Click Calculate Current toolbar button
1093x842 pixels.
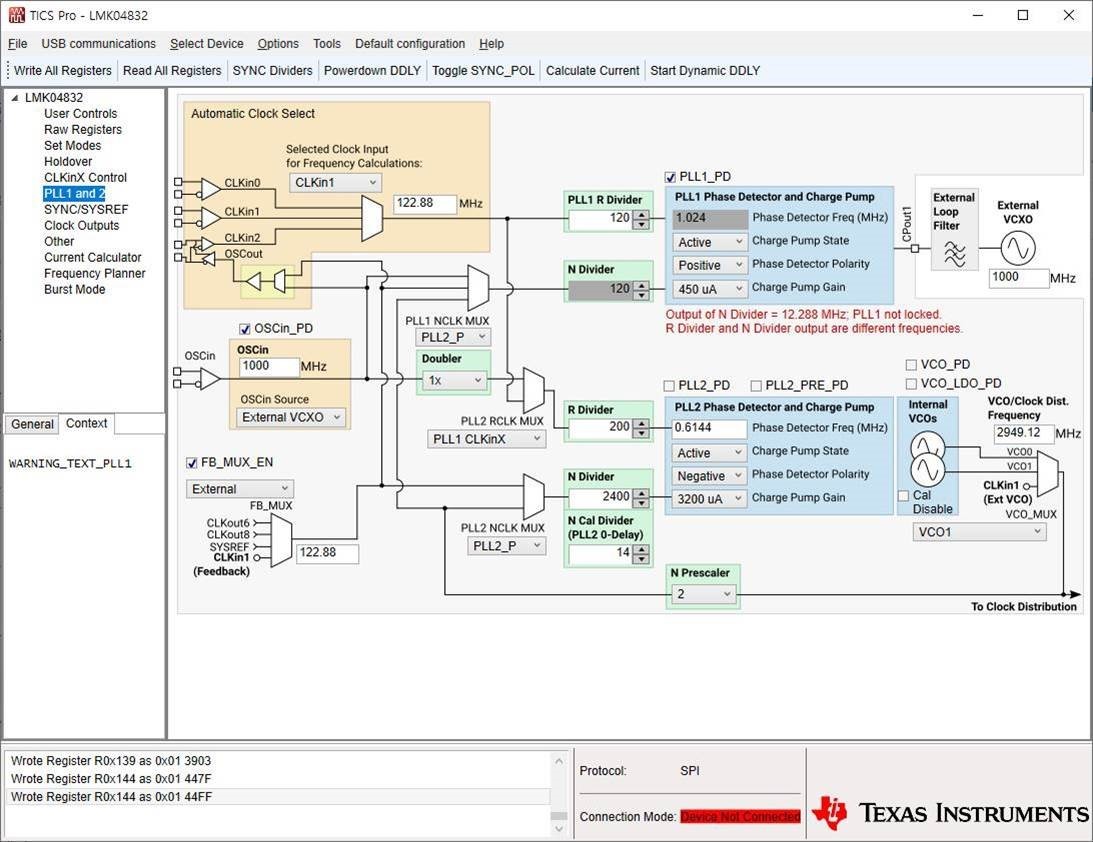(x=593, y=70)
